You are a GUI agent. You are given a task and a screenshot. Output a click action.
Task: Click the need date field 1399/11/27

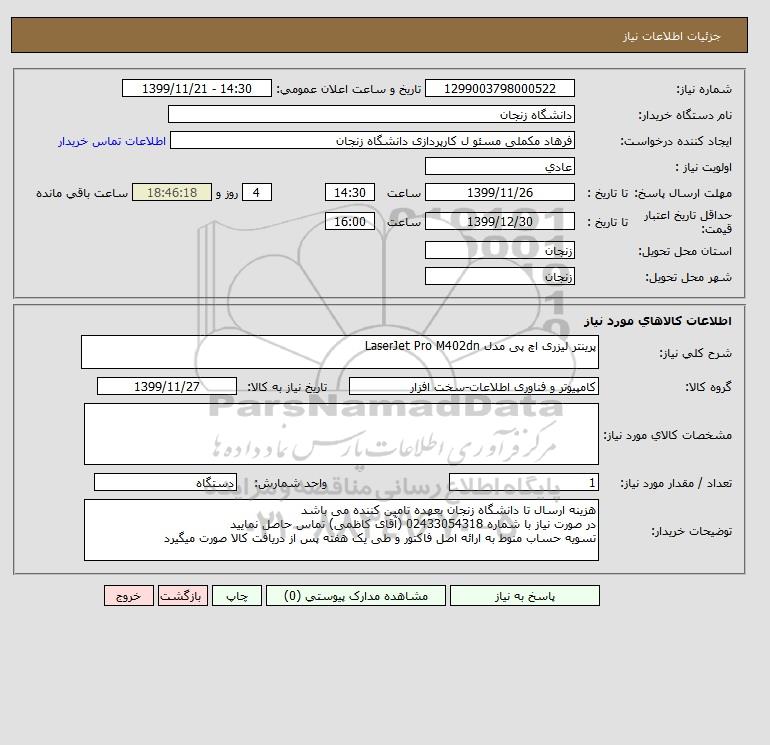(x=167, y=386)
